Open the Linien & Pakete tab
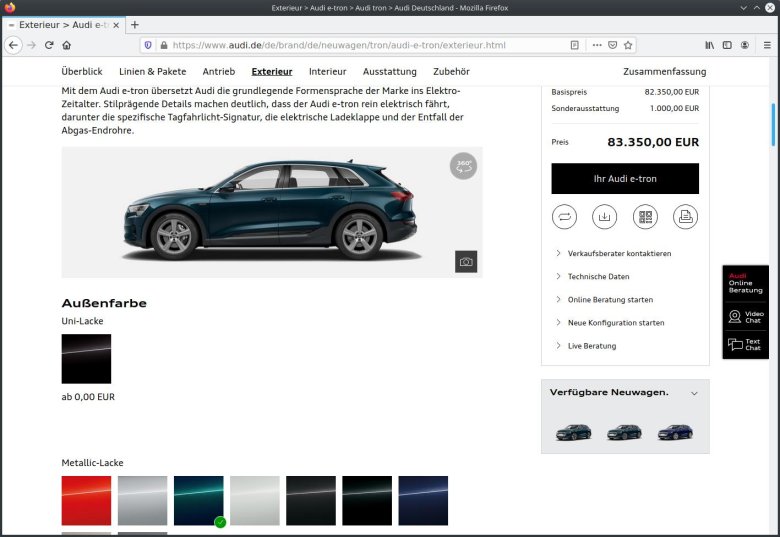This screenshot has width=780, height=537. (152, 72)
